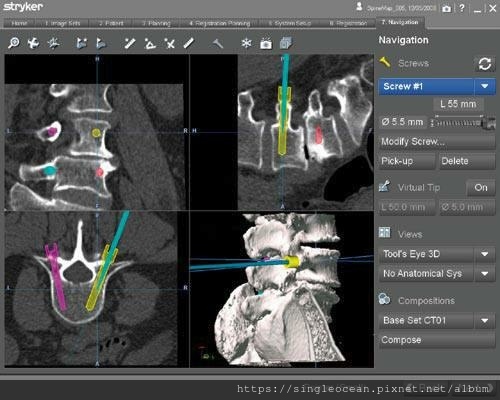Click the reset view starburst icon
The width and height of the screenshot is (500, 400).
point(53,43)
